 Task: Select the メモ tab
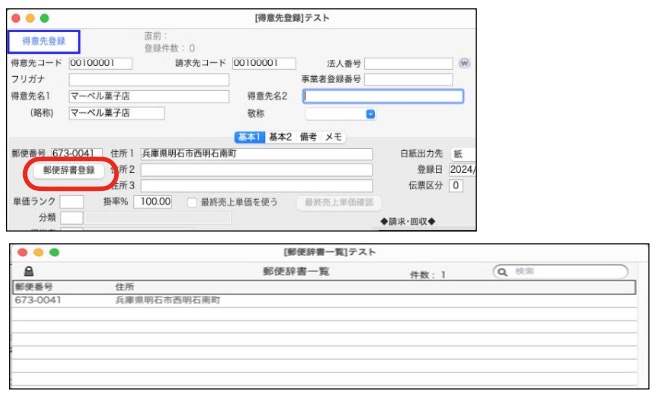point(334,137)
